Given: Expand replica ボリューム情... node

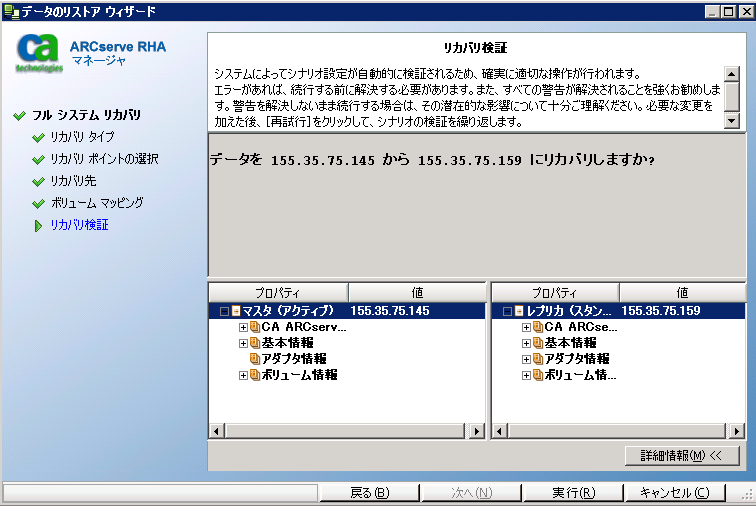Looking at the screenshot, I should tap(526, 375).
